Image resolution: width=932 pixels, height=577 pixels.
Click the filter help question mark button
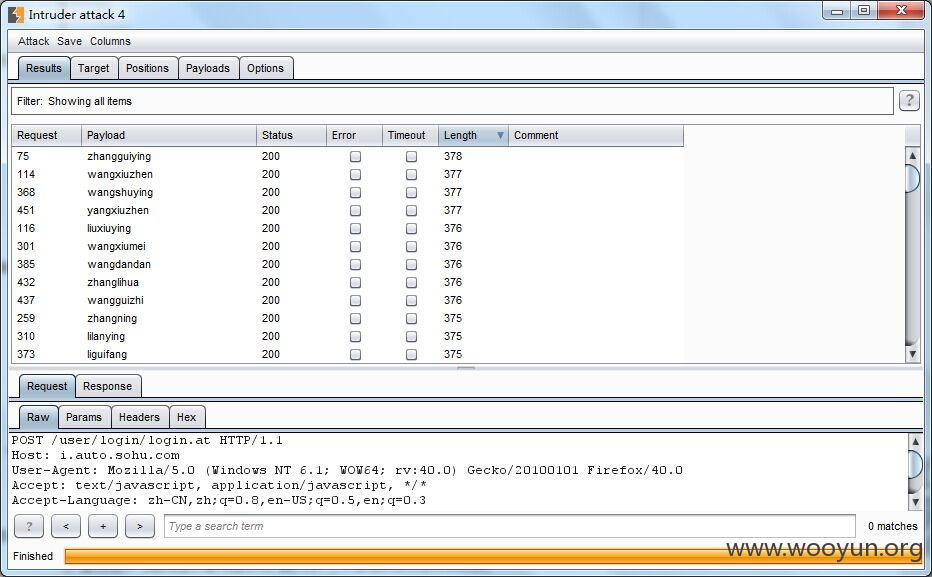[x=909, y=100]
